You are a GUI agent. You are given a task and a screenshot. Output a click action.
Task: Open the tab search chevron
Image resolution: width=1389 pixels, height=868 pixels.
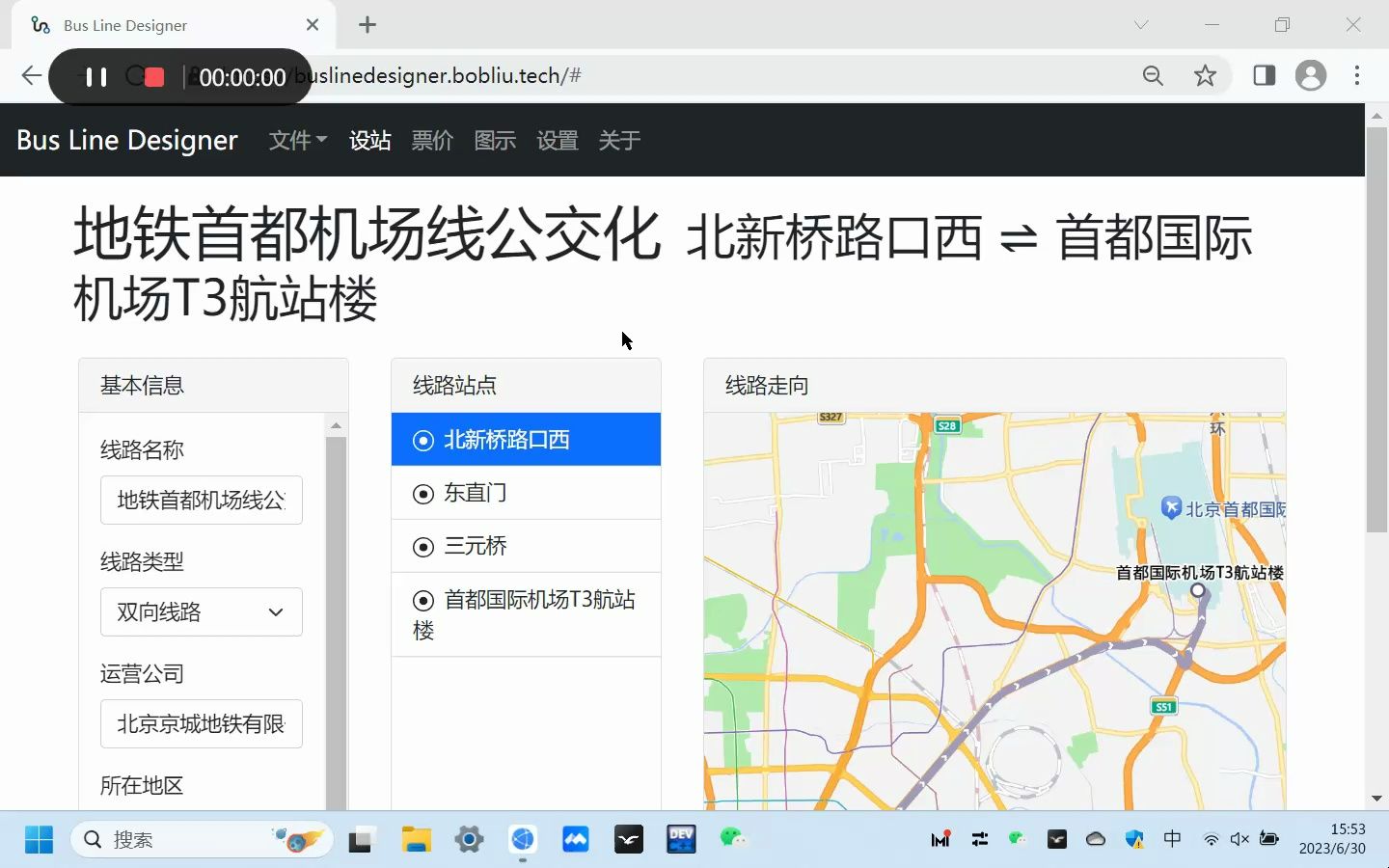(1141, 25)
